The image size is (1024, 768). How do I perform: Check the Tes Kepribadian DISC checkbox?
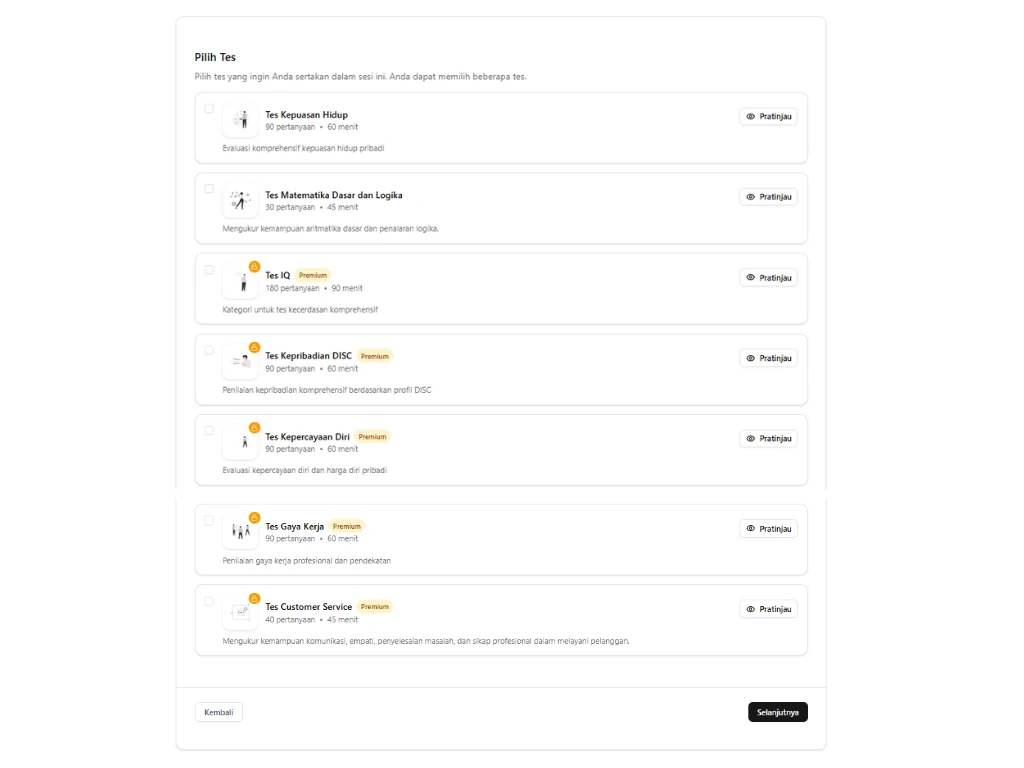coord(209,350)
